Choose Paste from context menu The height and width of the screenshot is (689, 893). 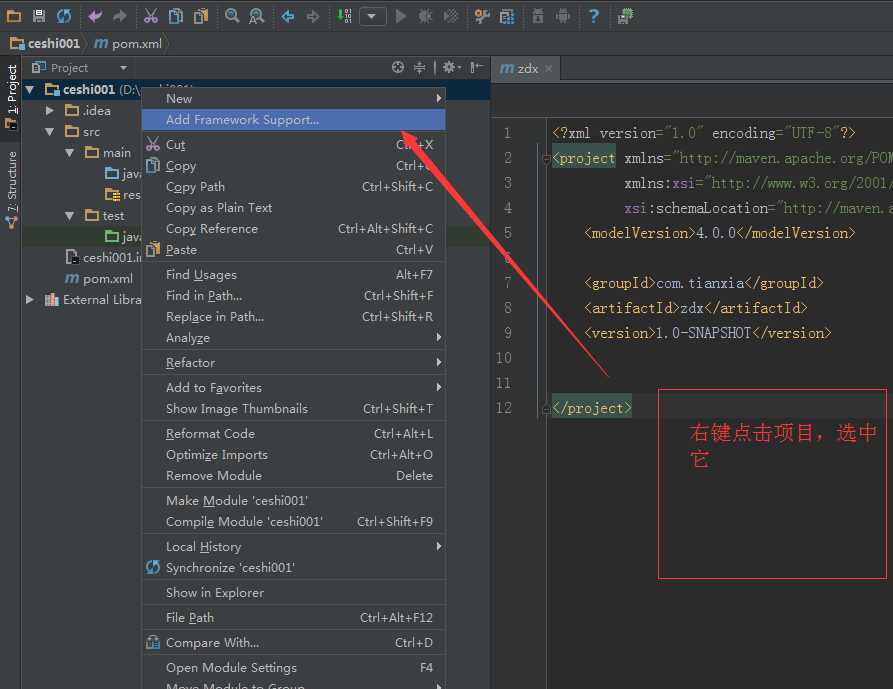(x=293, y=250)
